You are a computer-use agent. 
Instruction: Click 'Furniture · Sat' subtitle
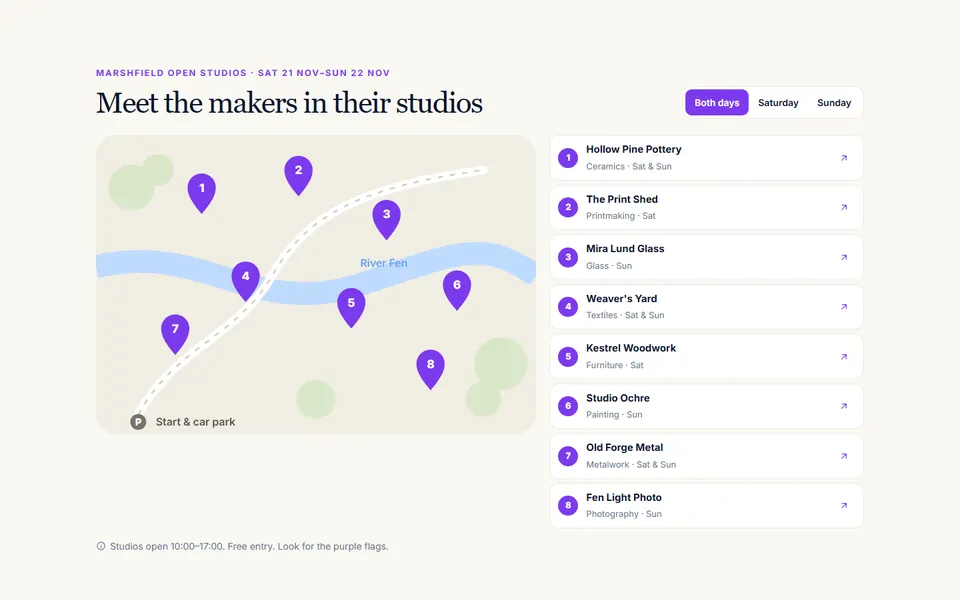(x=615, y=365)
